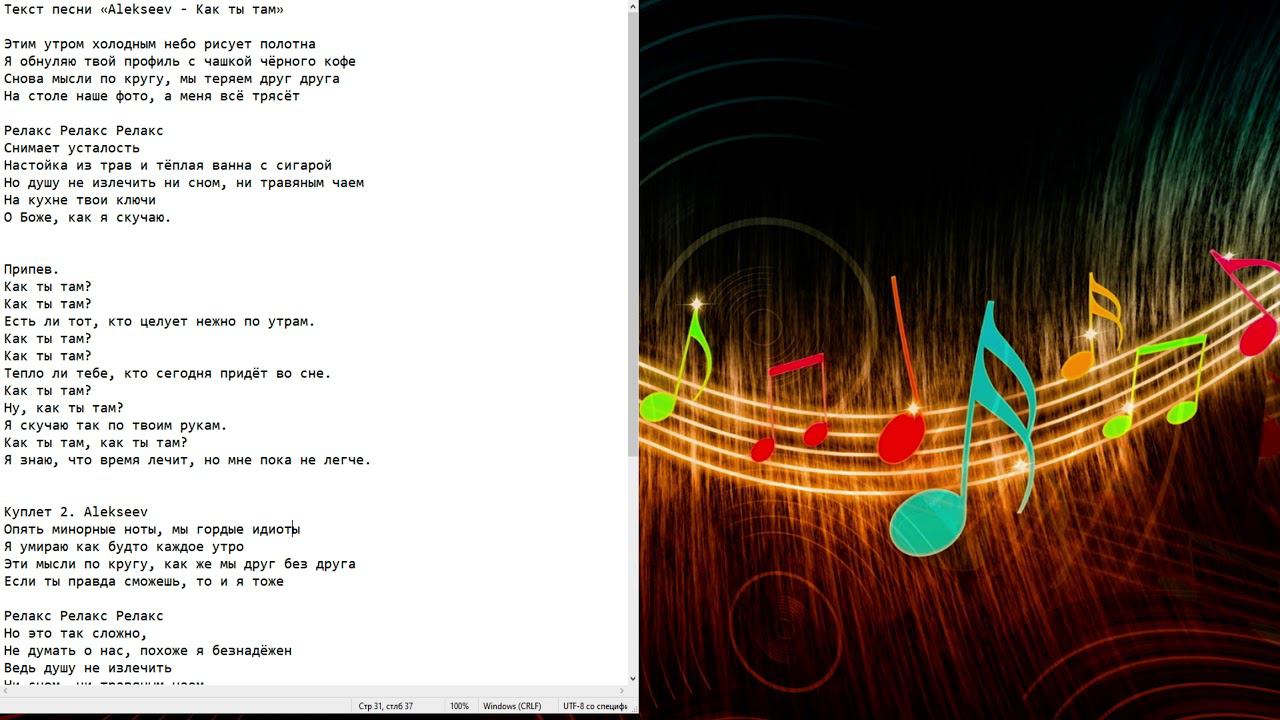Image resolution: width=1280 pixels, height=720 pixels.
Task: Click the line "Как ты там, как ты там?"
Action: click(96, 442)
